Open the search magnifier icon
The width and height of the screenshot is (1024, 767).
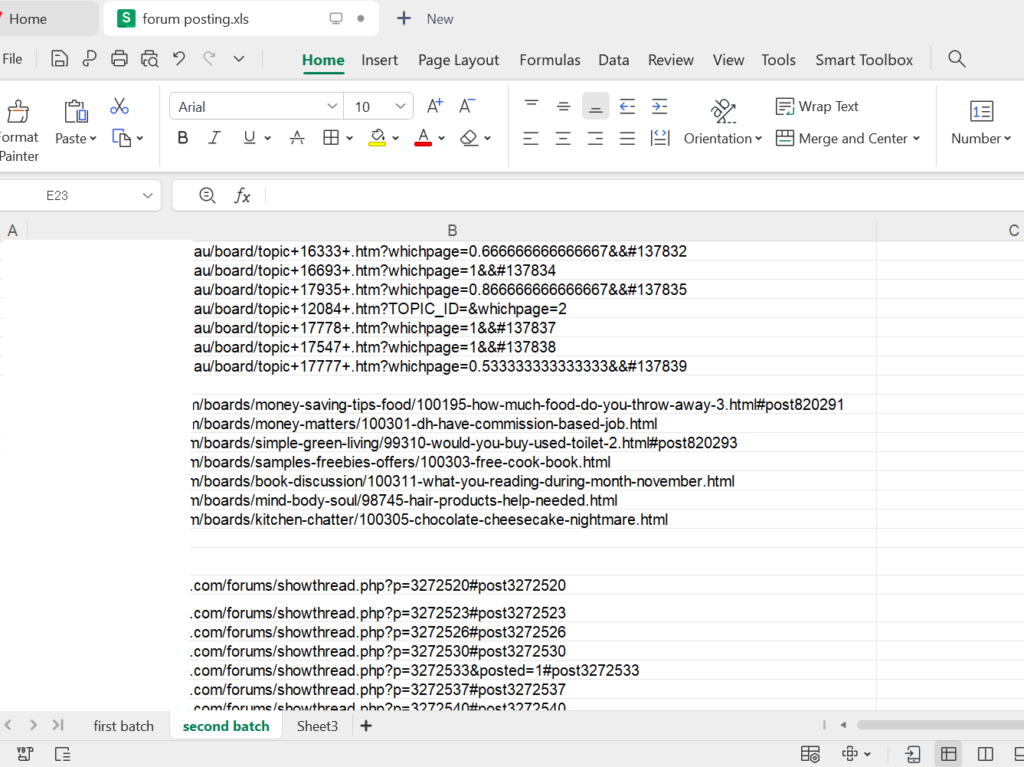click(957, 59)
